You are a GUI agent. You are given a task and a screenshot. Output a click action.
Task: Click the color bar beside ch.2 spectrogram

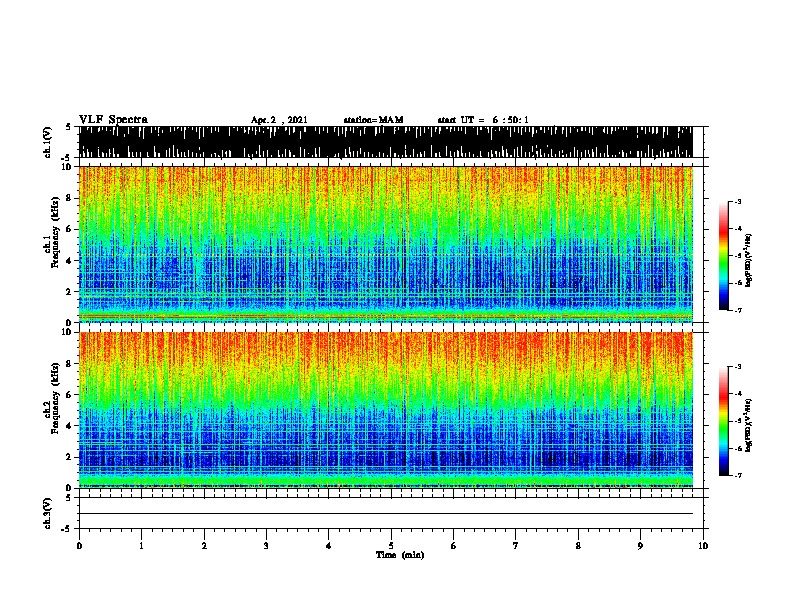click(723, 421)
